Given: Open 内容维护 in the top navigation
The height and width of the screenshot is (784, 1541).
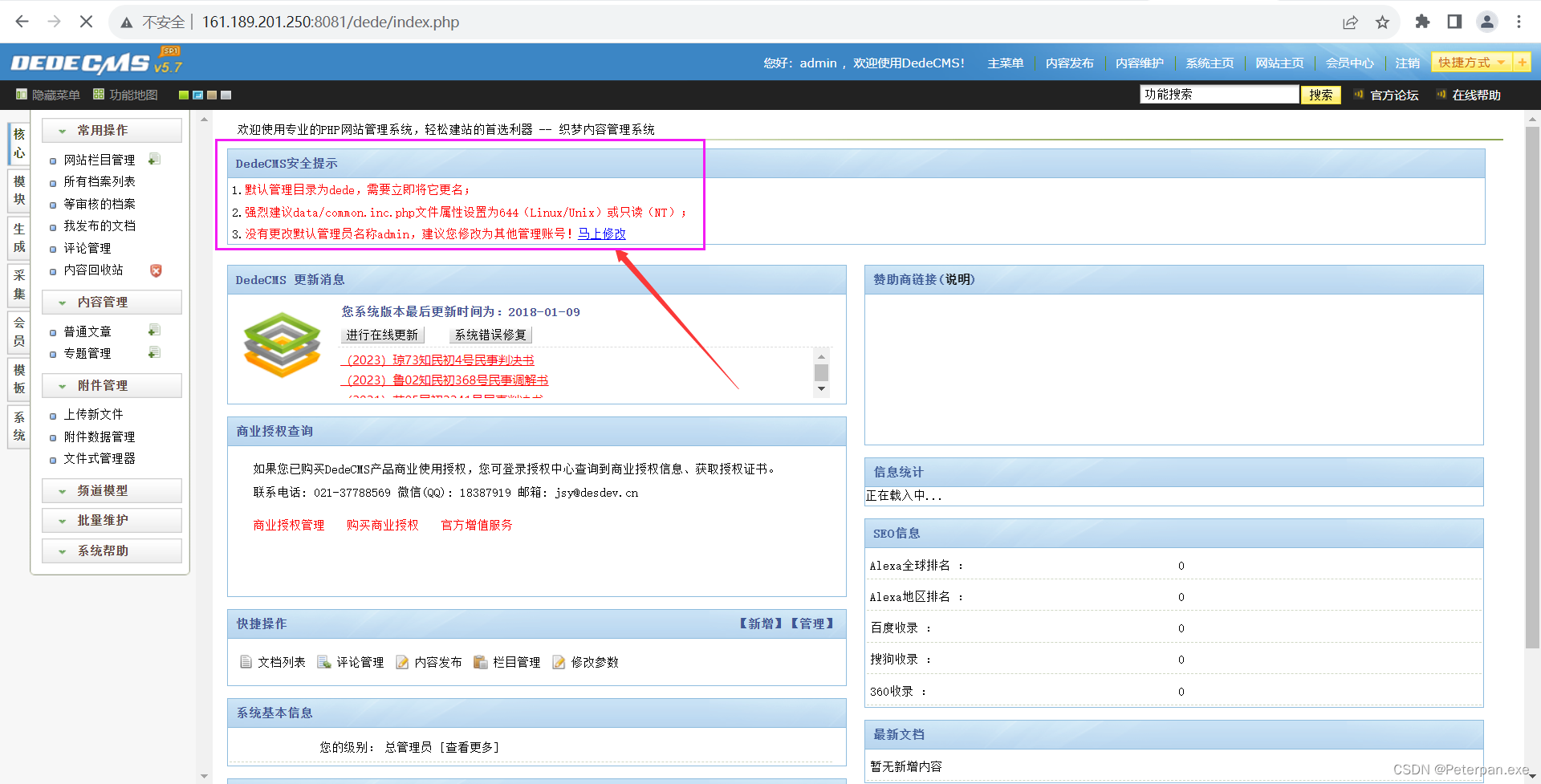Looking at the screenshot, I should click(1139, 63).
